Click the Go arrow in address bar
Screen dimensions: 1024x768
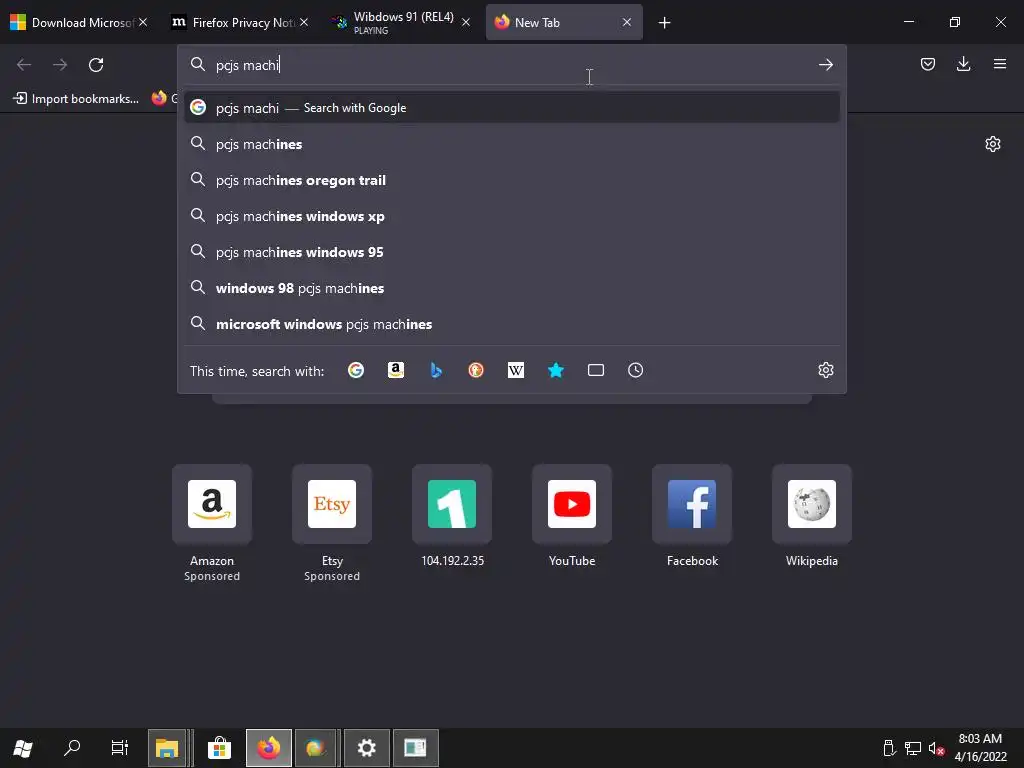coord(825,65)
